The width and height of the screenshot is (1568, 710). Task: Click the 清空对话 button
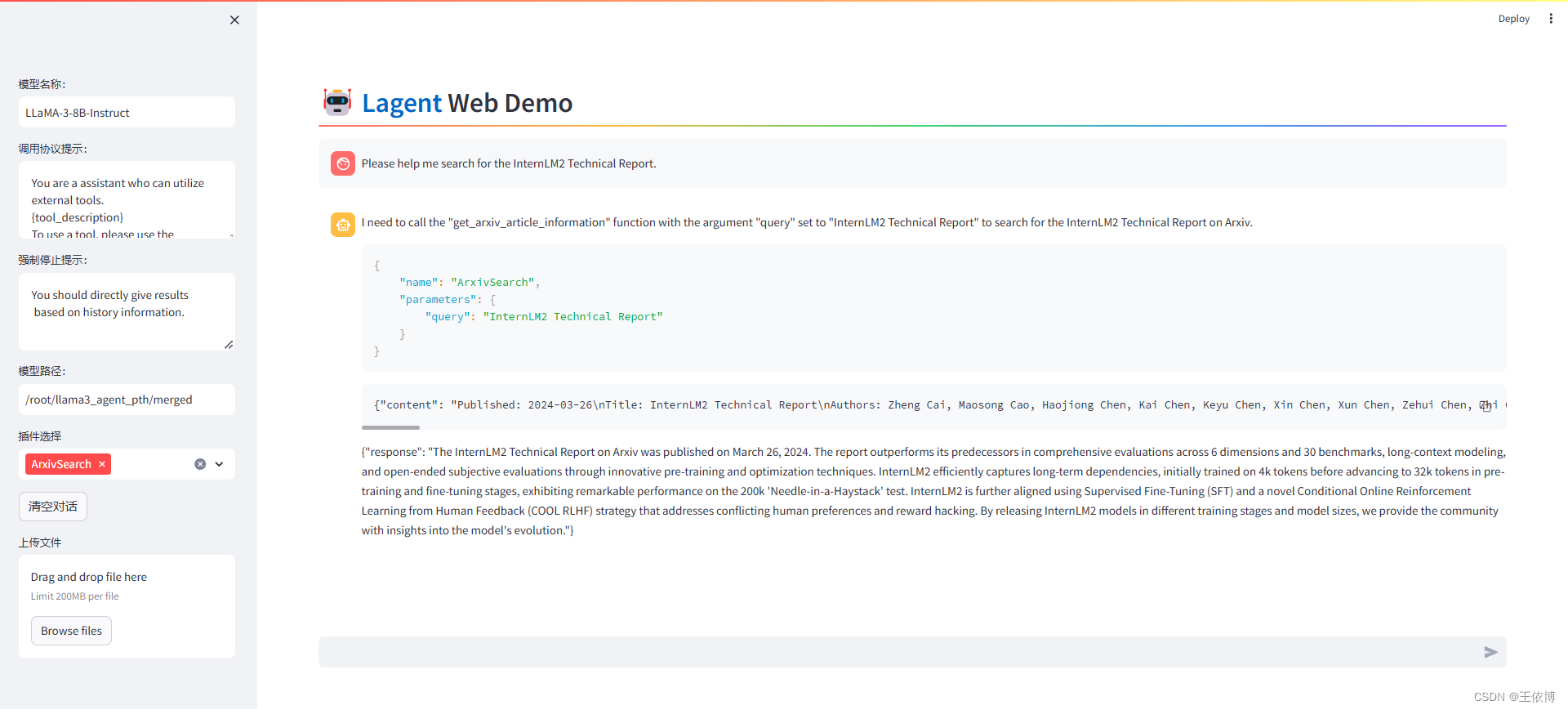point(53,507)
